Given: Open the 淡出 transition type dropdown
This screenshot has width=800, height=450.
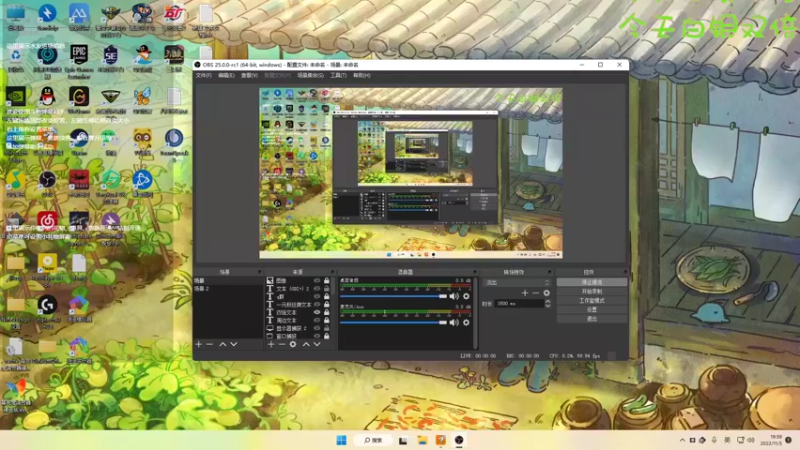Looking at the screenshot, I should coord(517,282).
